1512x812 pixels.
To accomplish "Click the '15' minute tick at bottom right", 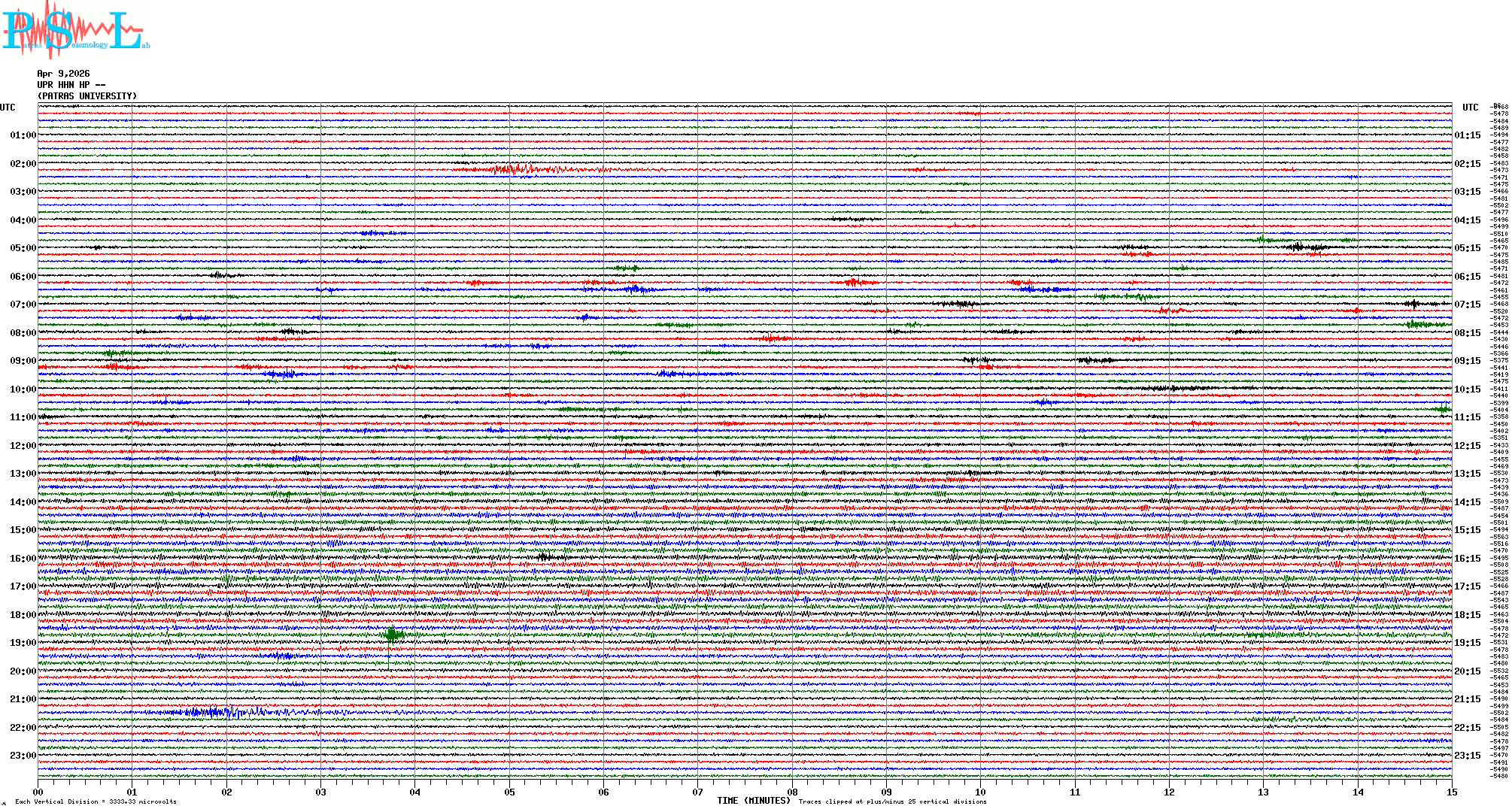I will [1451, 792].
